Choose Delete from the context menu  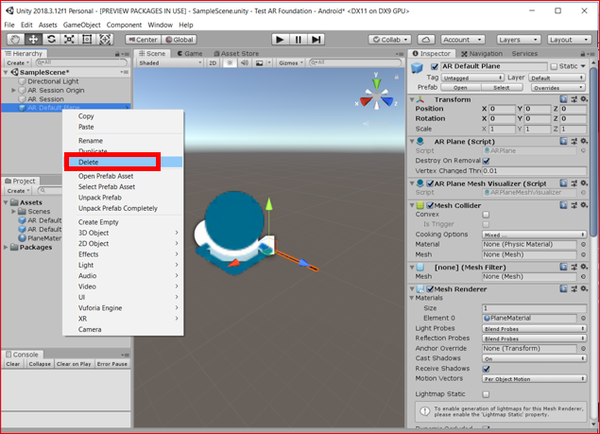pyautogui.click(x=122, y=162)
